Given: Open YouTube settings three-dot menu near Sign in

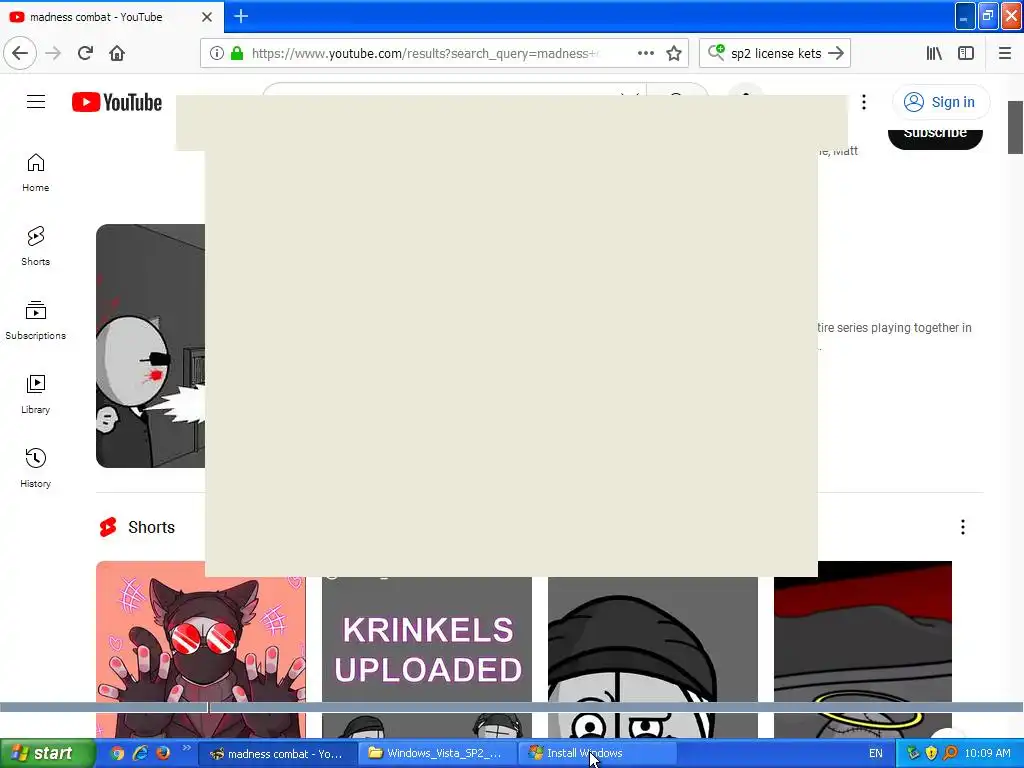Looking at the screenshot, I should point(864,102).
